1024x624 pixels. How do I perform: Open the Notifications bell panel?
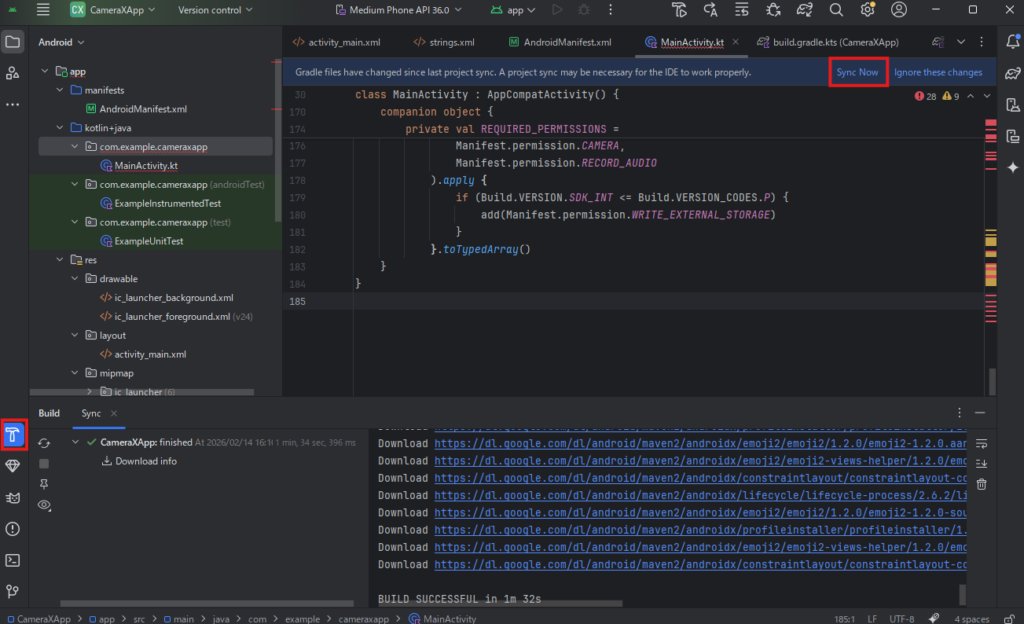1013,43
